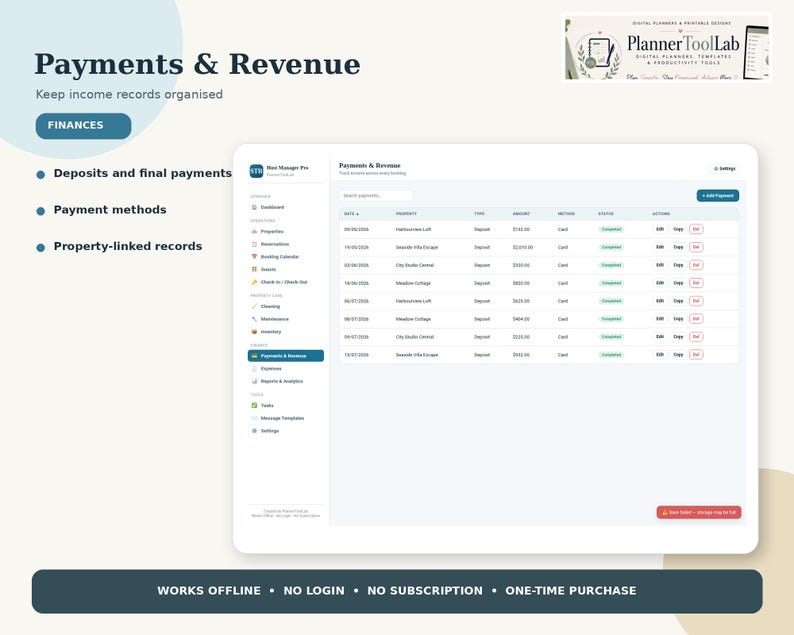Edit the $2,010.00 Seaside Villa Escape payment

660,247
